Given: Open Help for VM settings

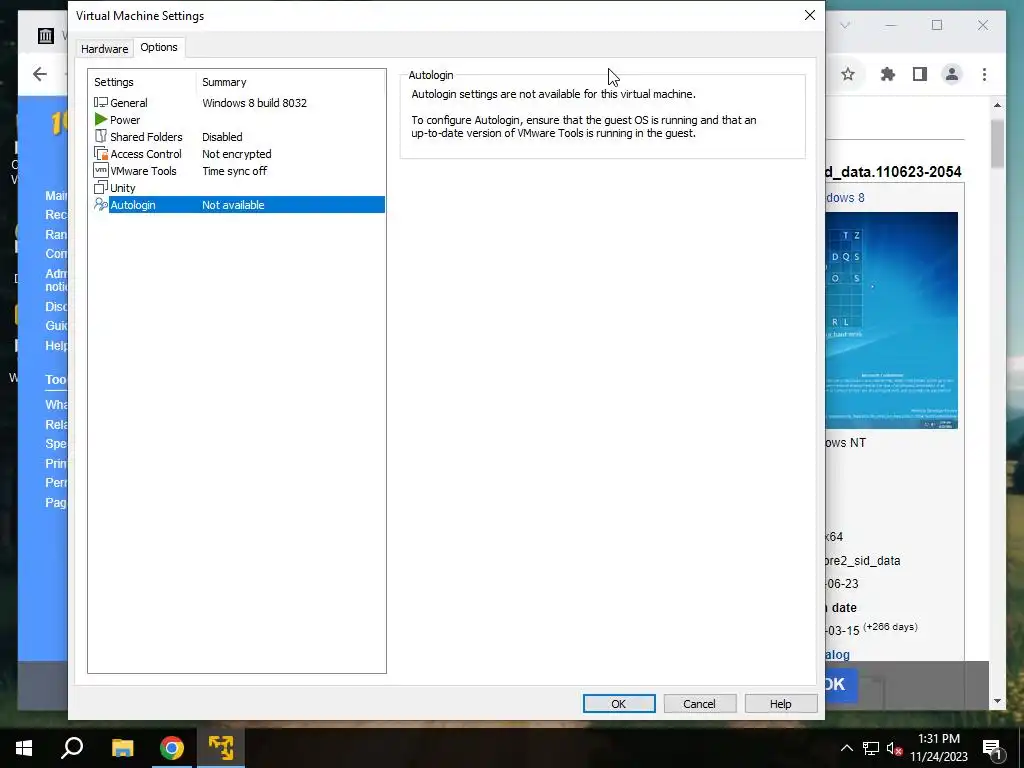Looking at the screenshot, I should pos(780,703).
